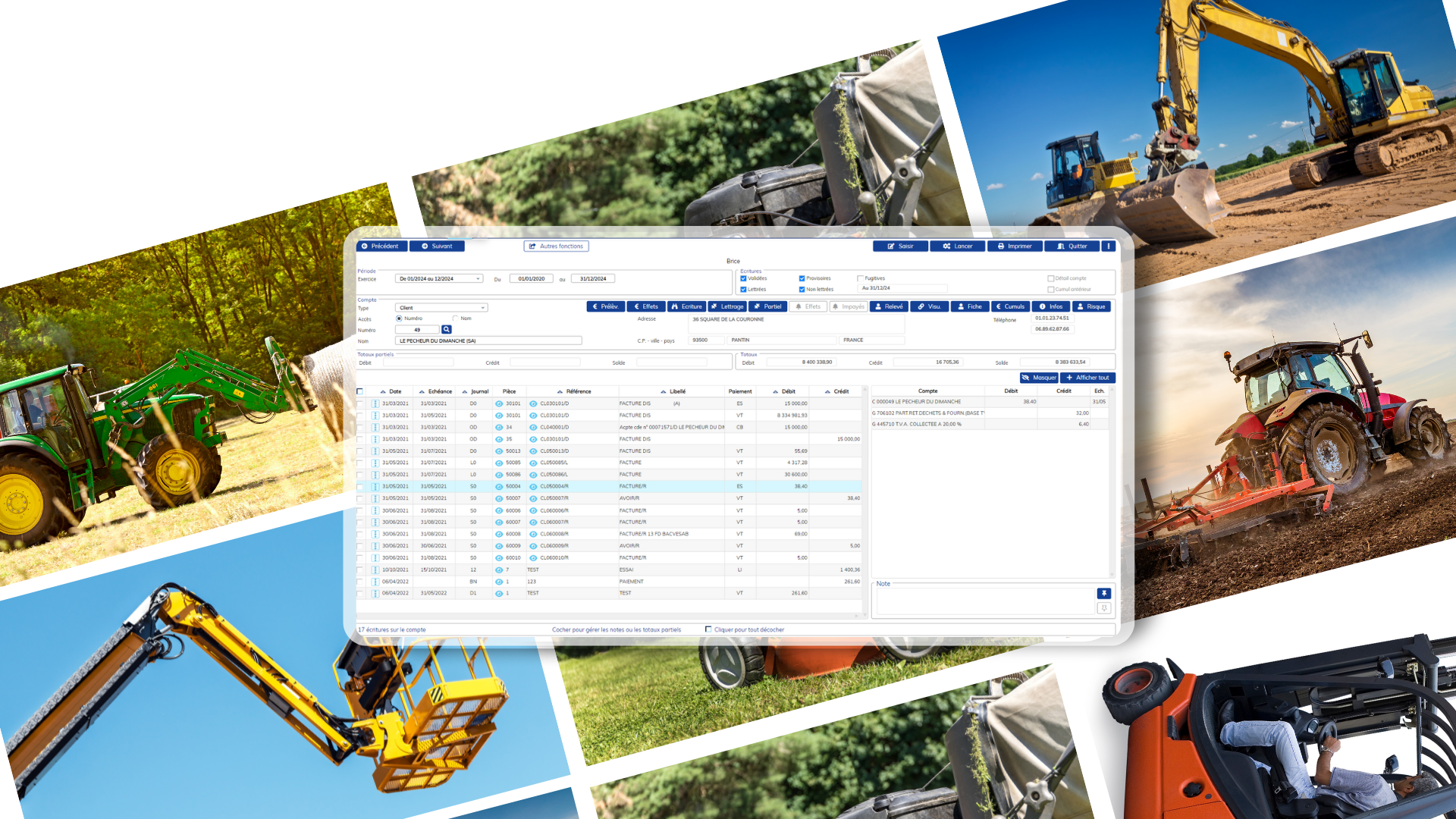Screen dimensions: 1456x819
Task: Click the Lettrage toolbar button
Action: (727, 306)
